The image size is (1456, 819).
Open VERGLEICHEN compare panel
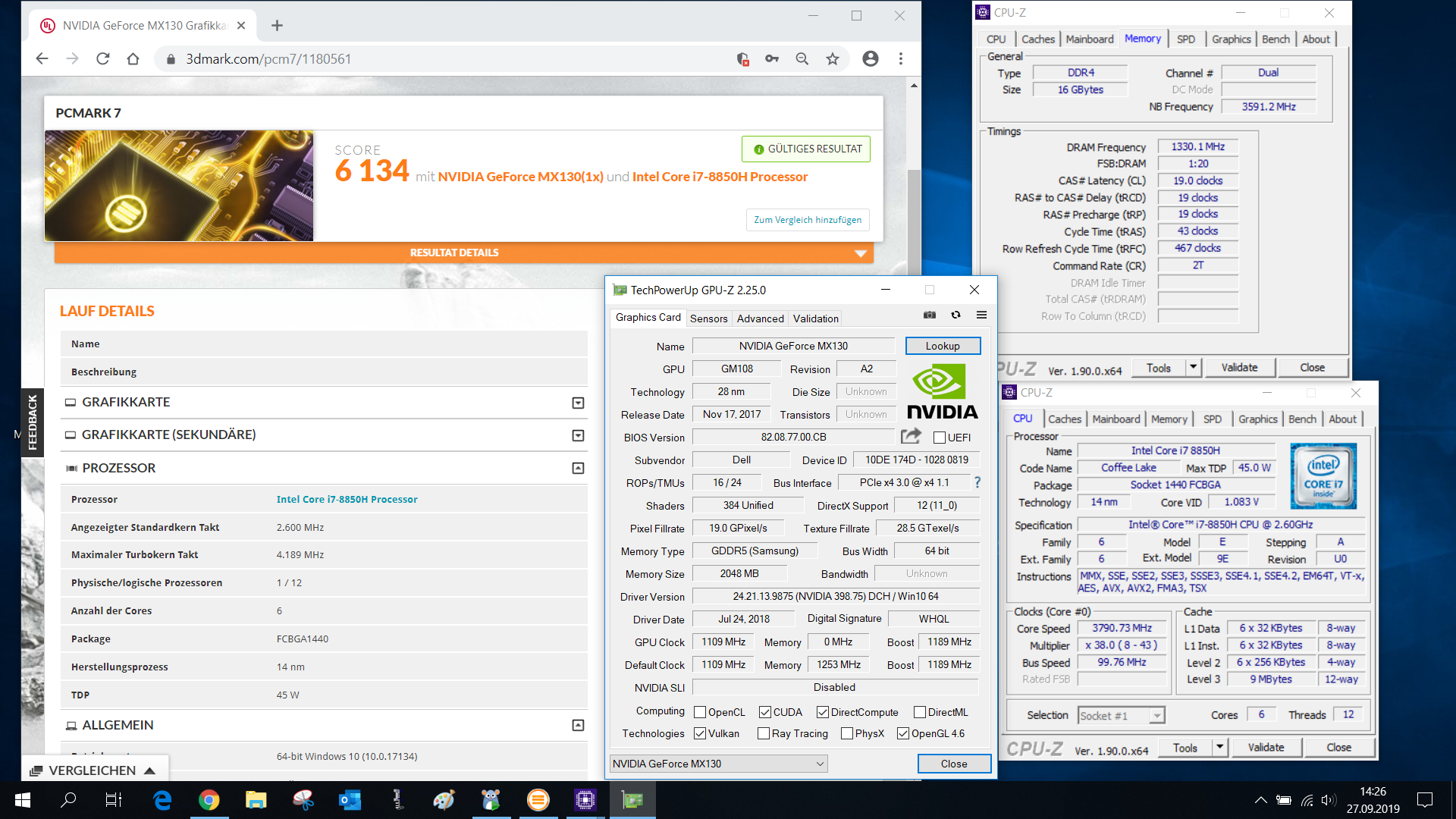pos(94,770)
